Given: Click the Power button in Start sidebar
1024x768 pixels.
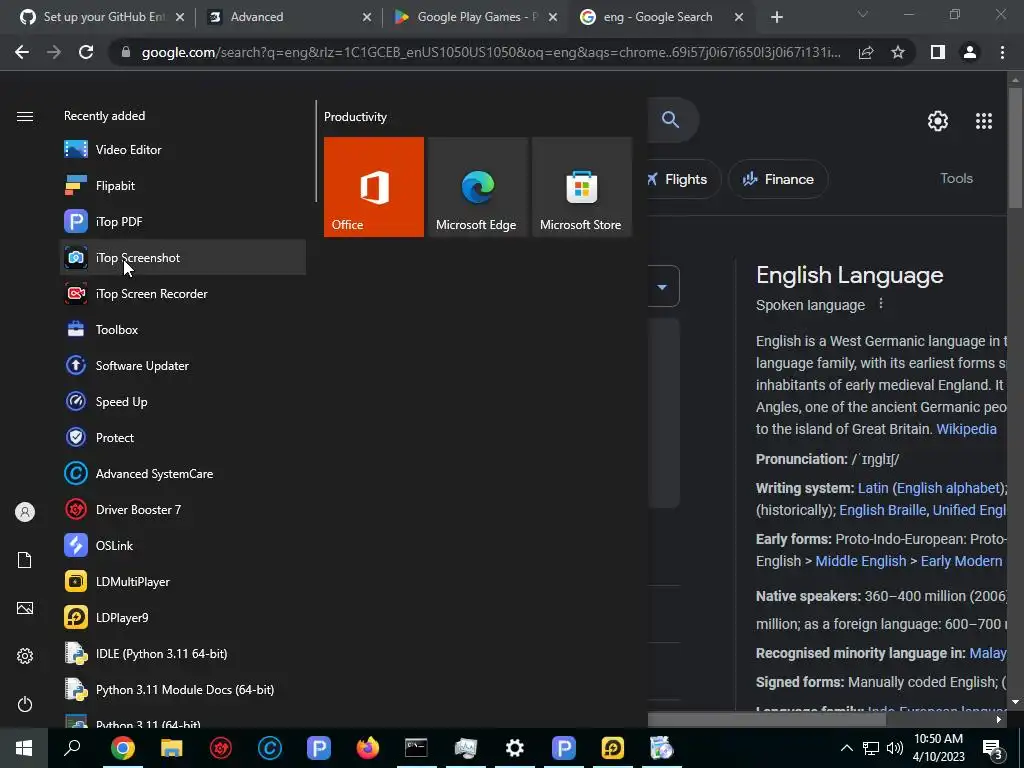Looking at the screenshot, I should 25,704.
